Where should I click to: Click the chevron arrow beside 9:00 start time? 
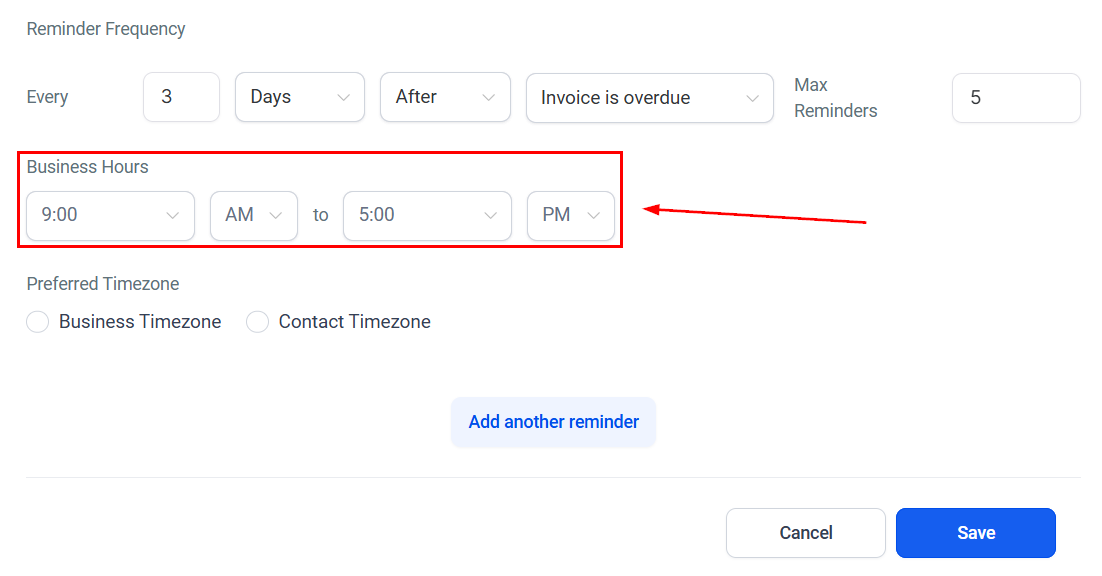[x=172, y=216]
